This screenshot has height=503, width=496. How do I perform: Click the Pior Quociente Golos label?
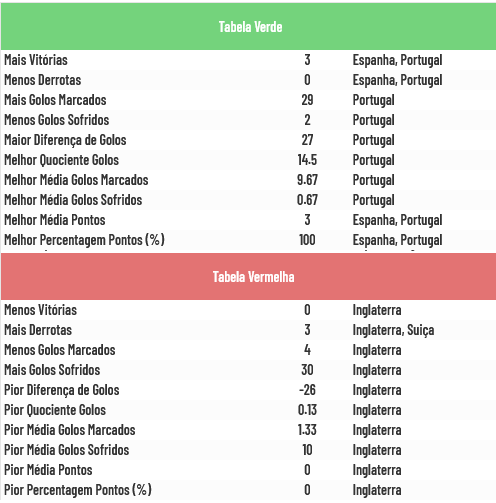point(55,410)
